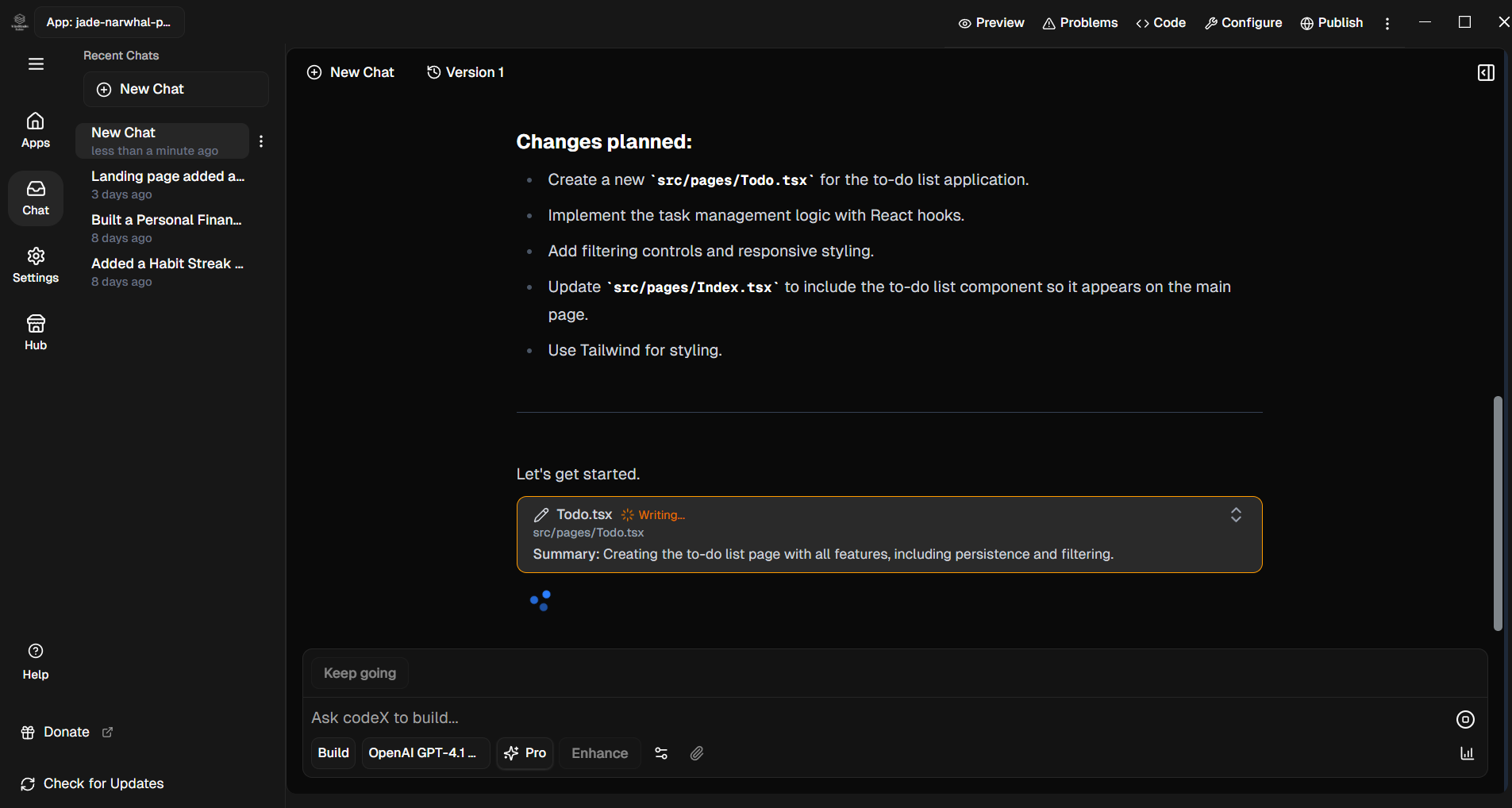Open the hamburger menu in sidebar
This screenshot has height=808, width=1512.
(x=36, y=64)
